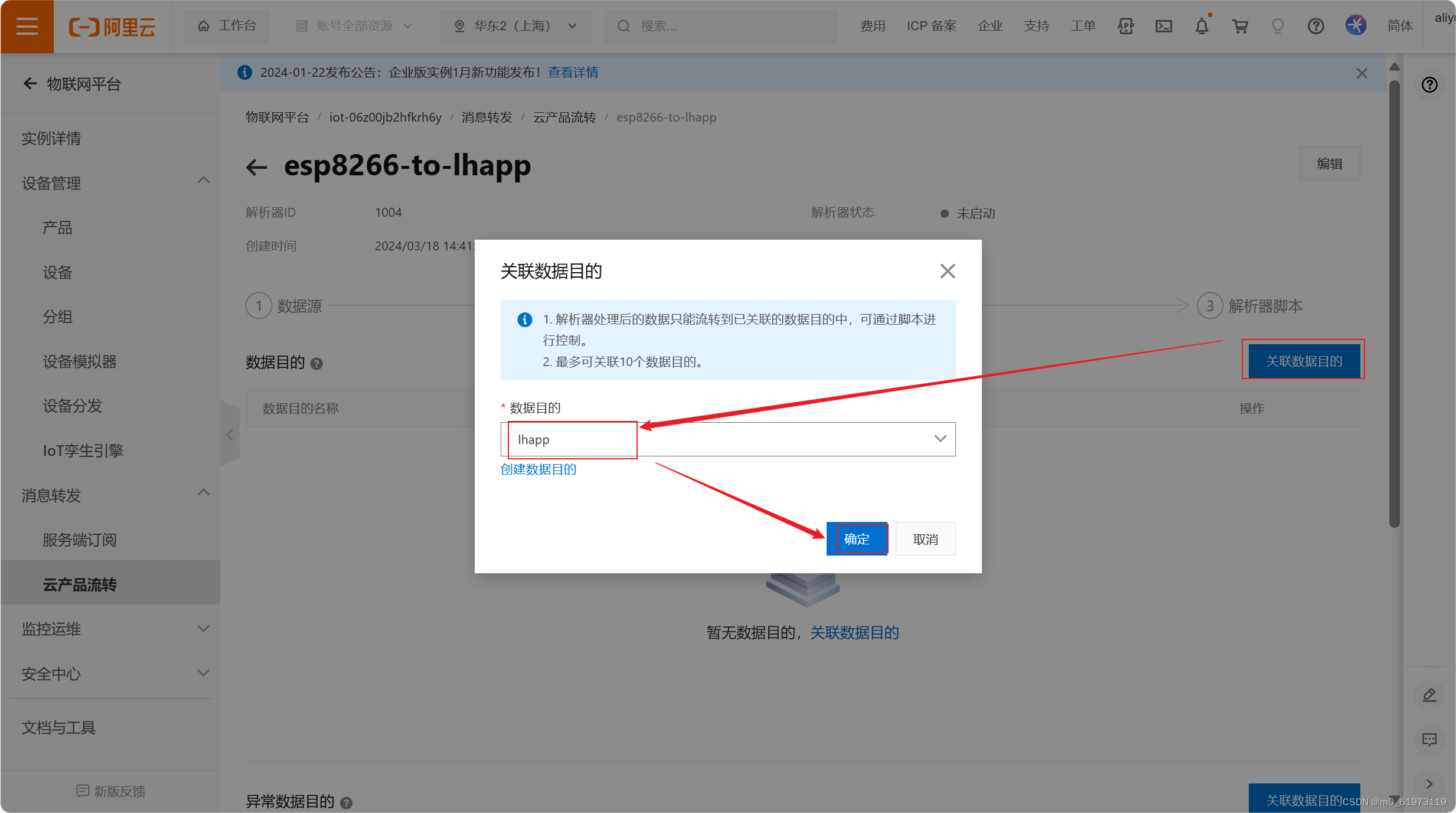Dismiss the announcement banner
This screenshot has height=813, width=1456.
click(x=1362, y=73)
